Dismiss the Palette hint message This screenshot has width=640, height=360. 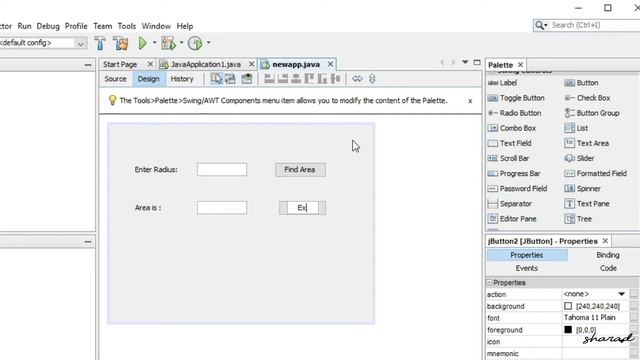point(470,101)
